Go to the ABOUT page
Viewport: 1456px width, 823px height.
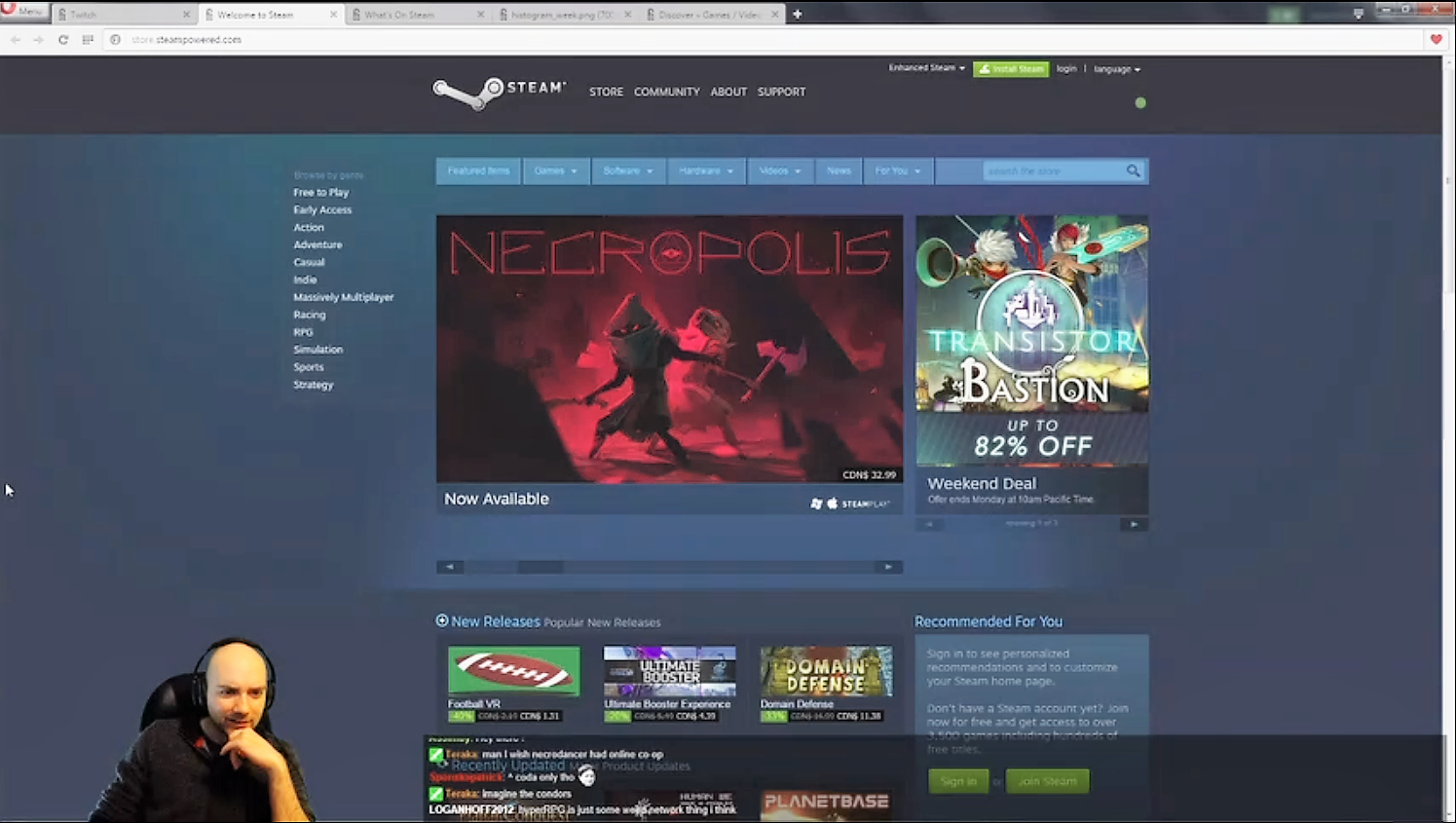728,92
